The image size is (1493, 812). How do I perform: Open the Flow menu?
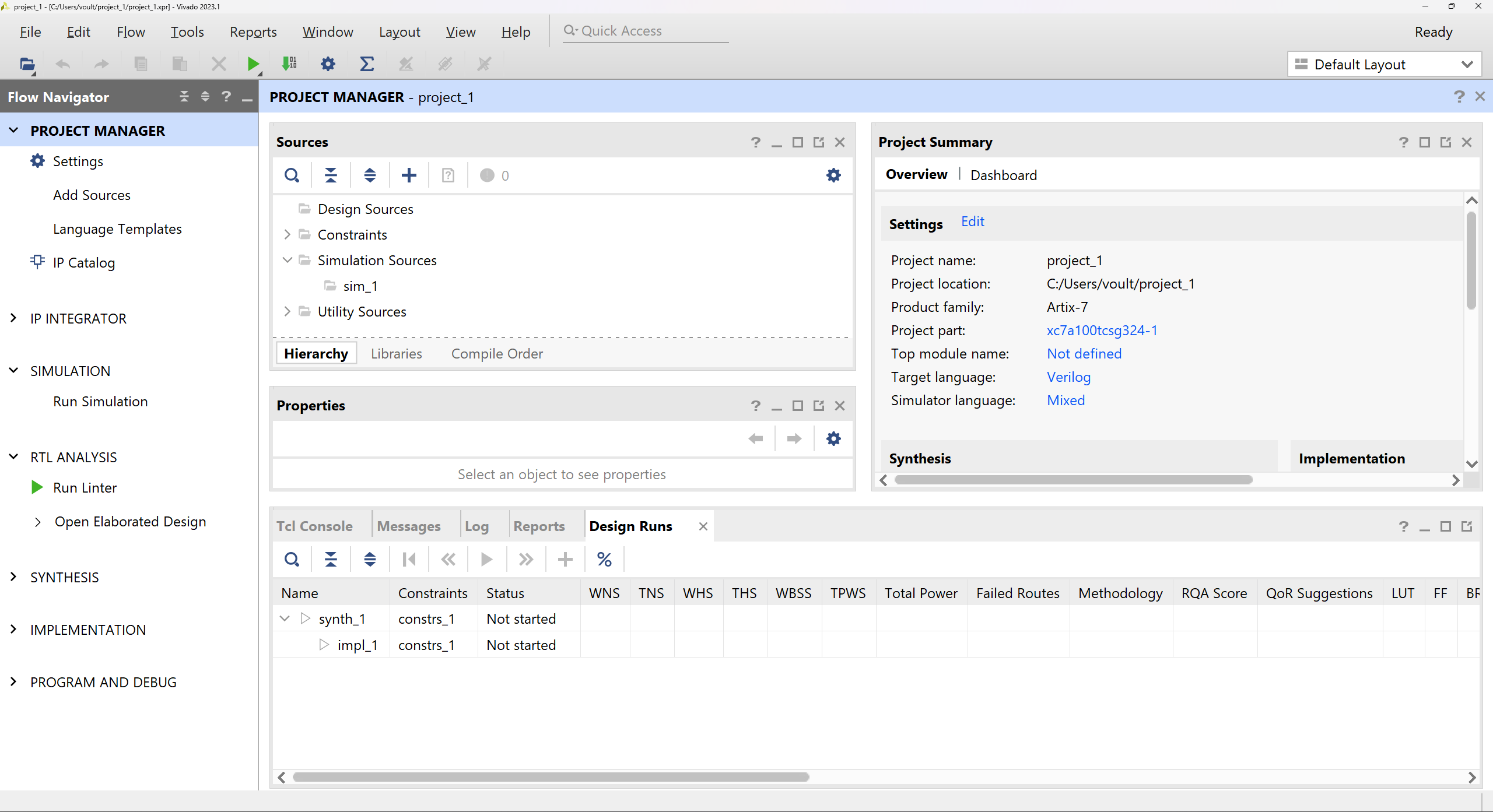(x=131, y=32)
